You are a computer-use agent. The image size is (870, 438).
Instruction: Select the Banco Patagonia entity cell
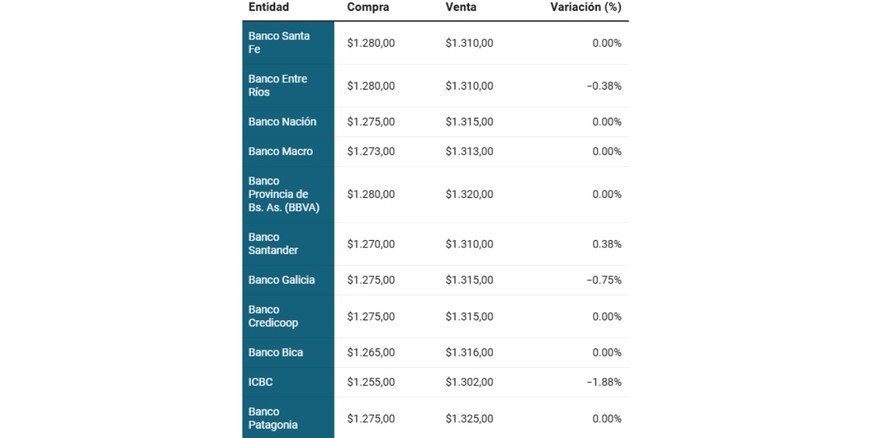[x=287, y=418]
